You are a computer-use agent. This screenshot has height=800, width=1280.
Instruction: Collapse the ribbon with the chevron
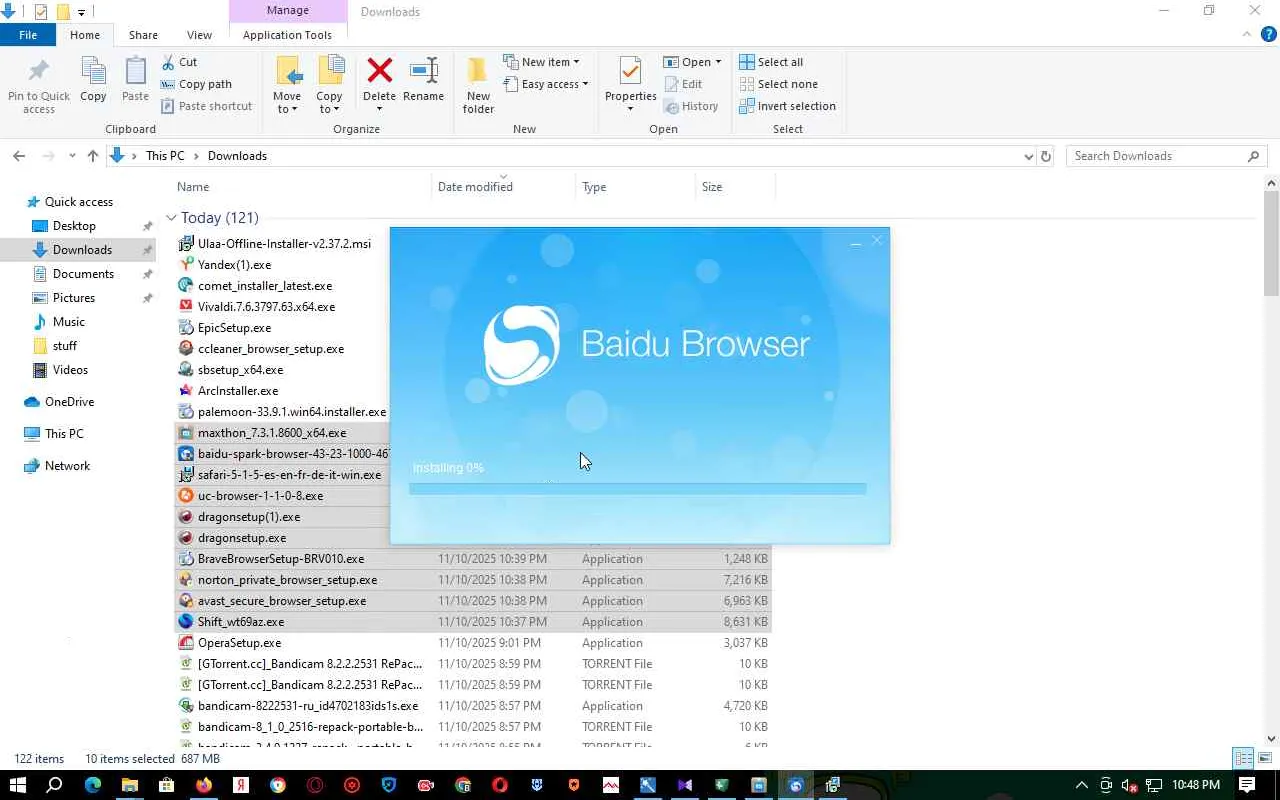1246,35
